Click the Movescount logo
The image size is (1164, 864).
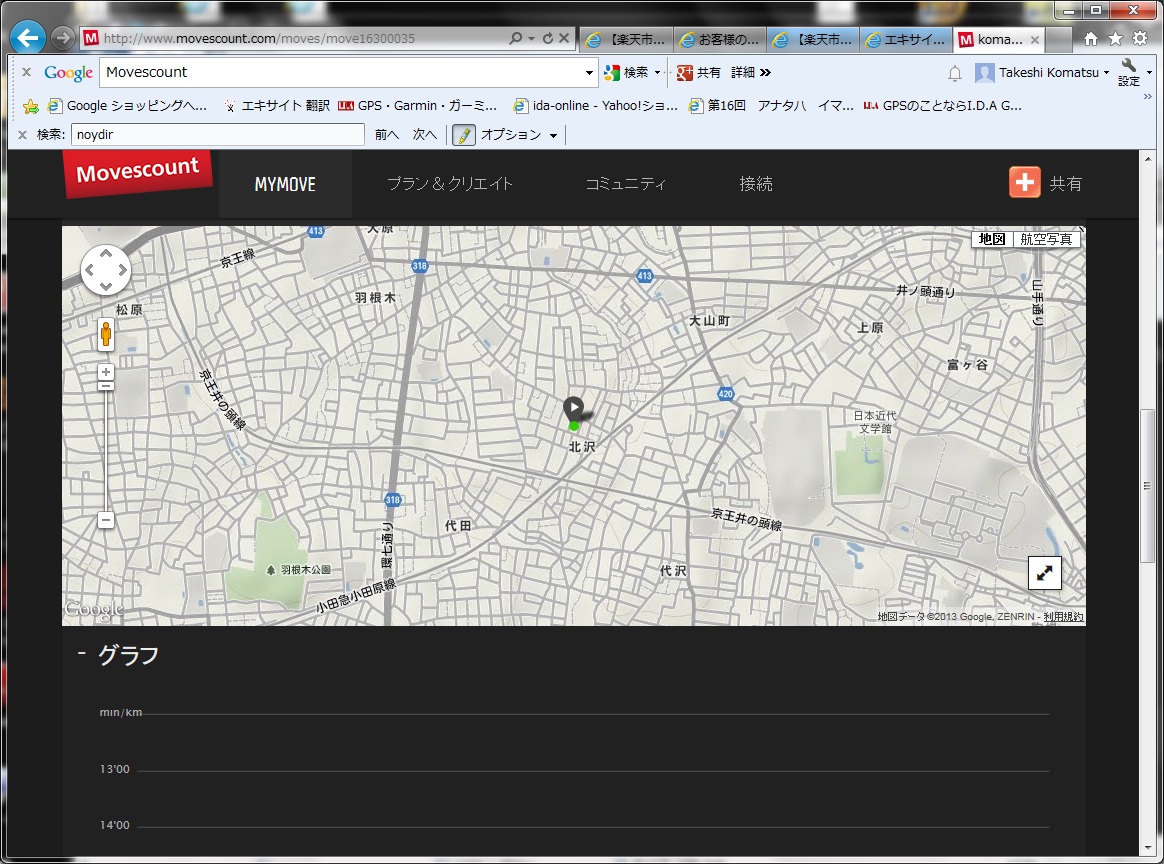[x=137, y=173]
